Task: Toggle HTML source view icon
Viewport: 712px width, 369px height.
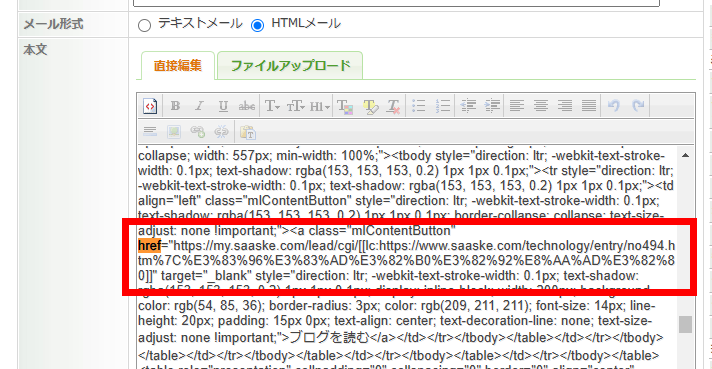Action: point(150,106)
